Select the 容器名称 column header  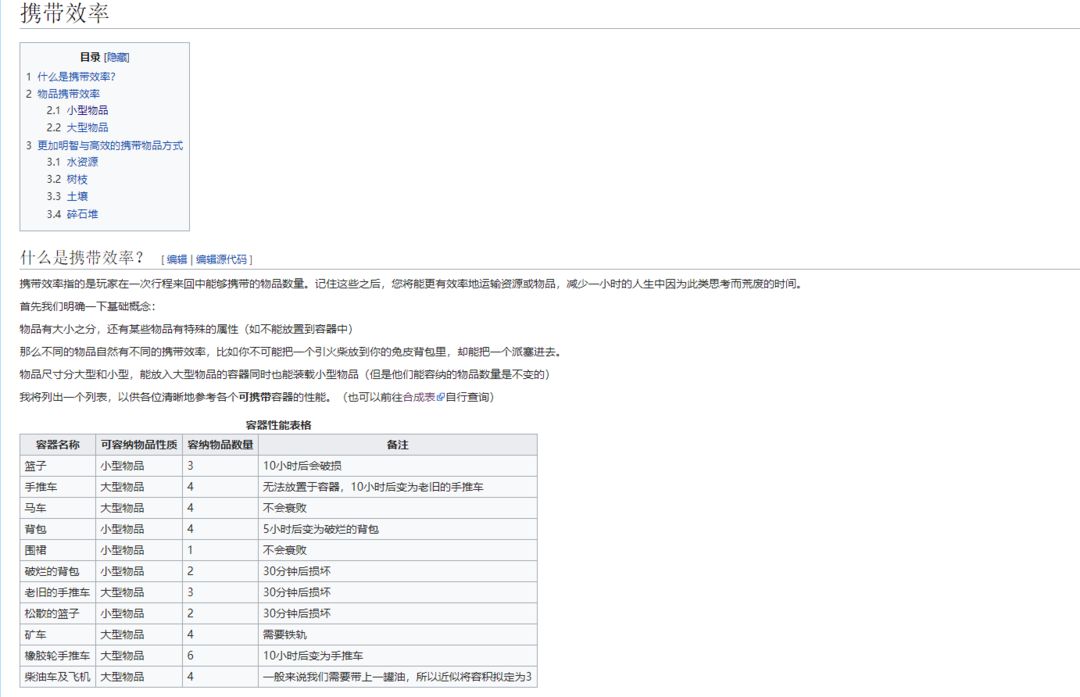58,445
